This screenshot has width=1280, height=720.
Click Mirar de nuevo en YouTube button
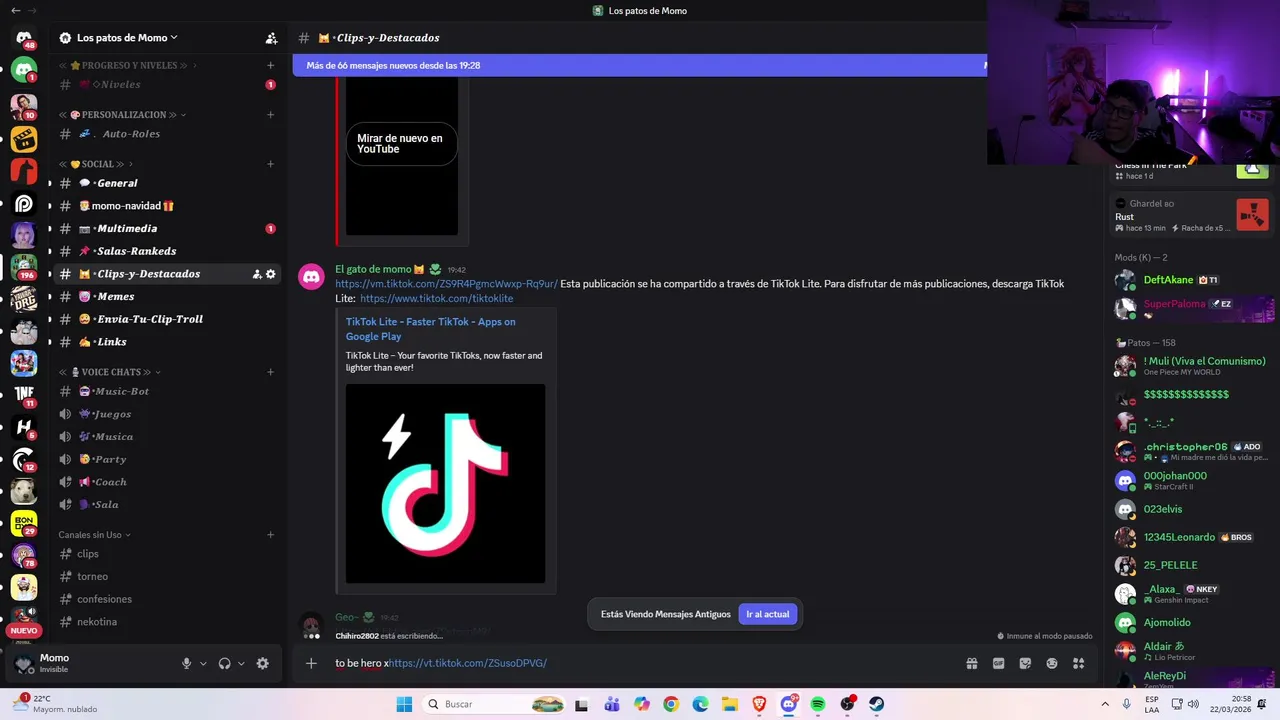tap(400, 144)
